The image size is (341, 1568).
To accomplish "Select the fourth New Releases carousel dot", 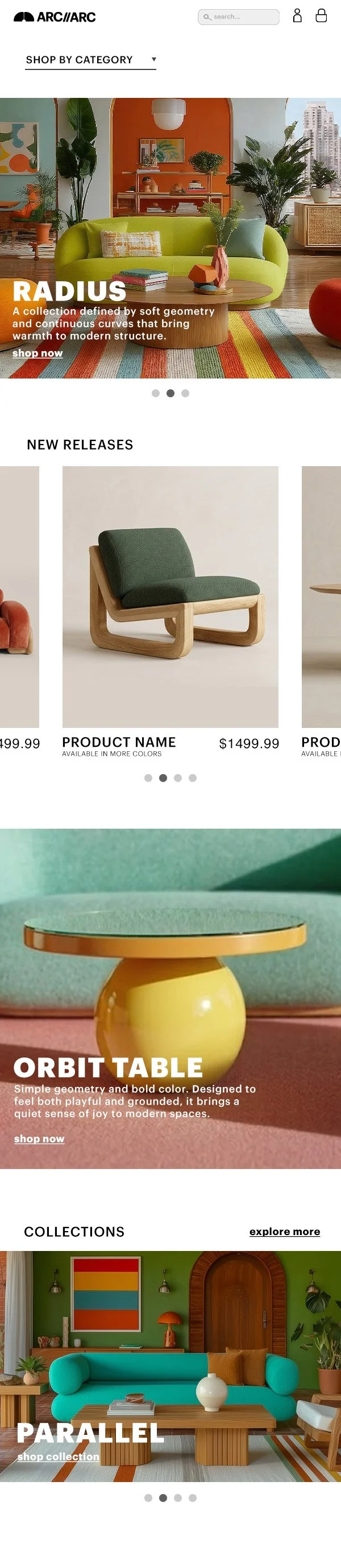I will pos(193,778).
